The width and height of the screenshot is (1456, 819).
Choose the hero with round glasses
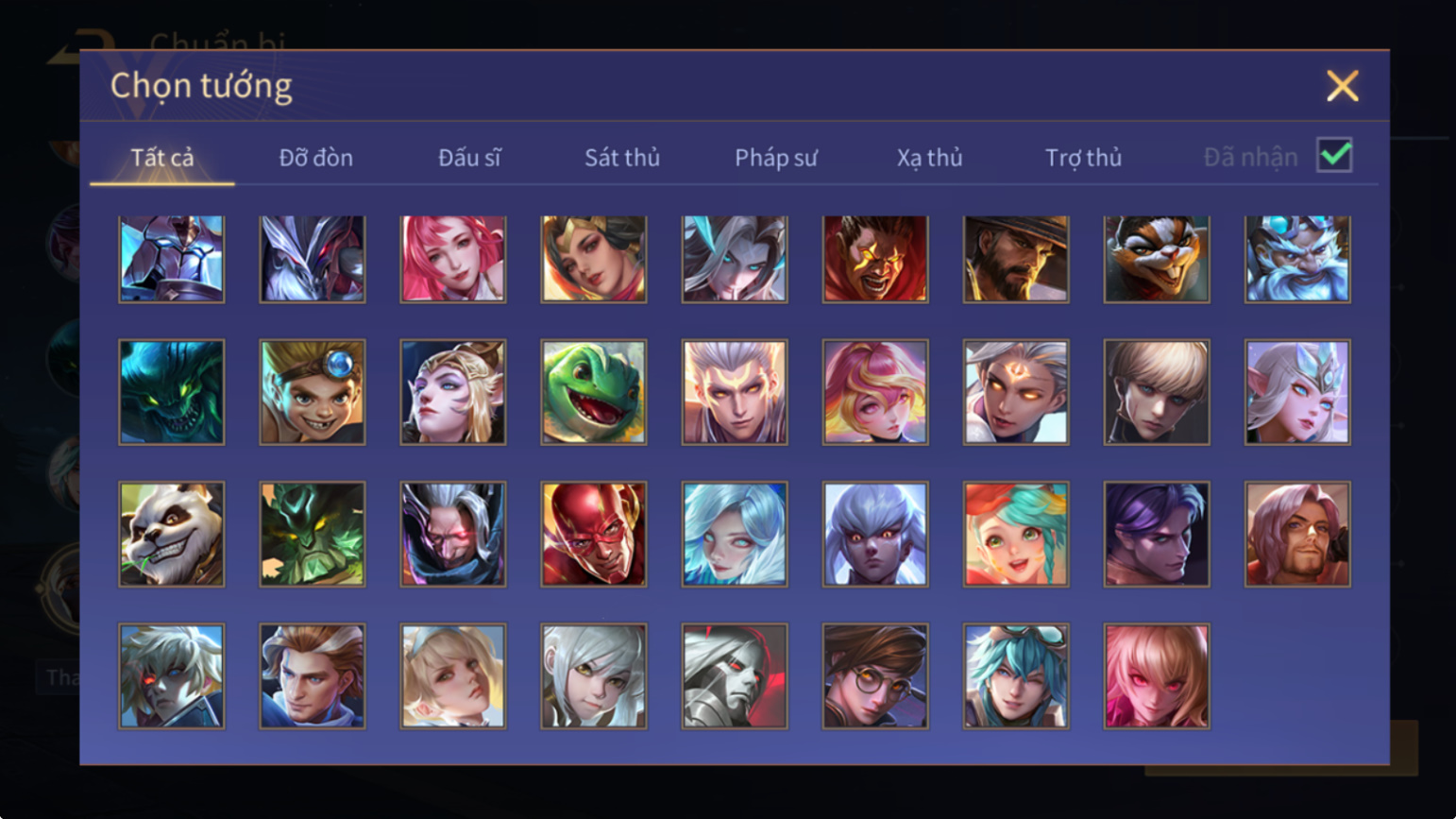pyautogui.click(x=875, y=676)
